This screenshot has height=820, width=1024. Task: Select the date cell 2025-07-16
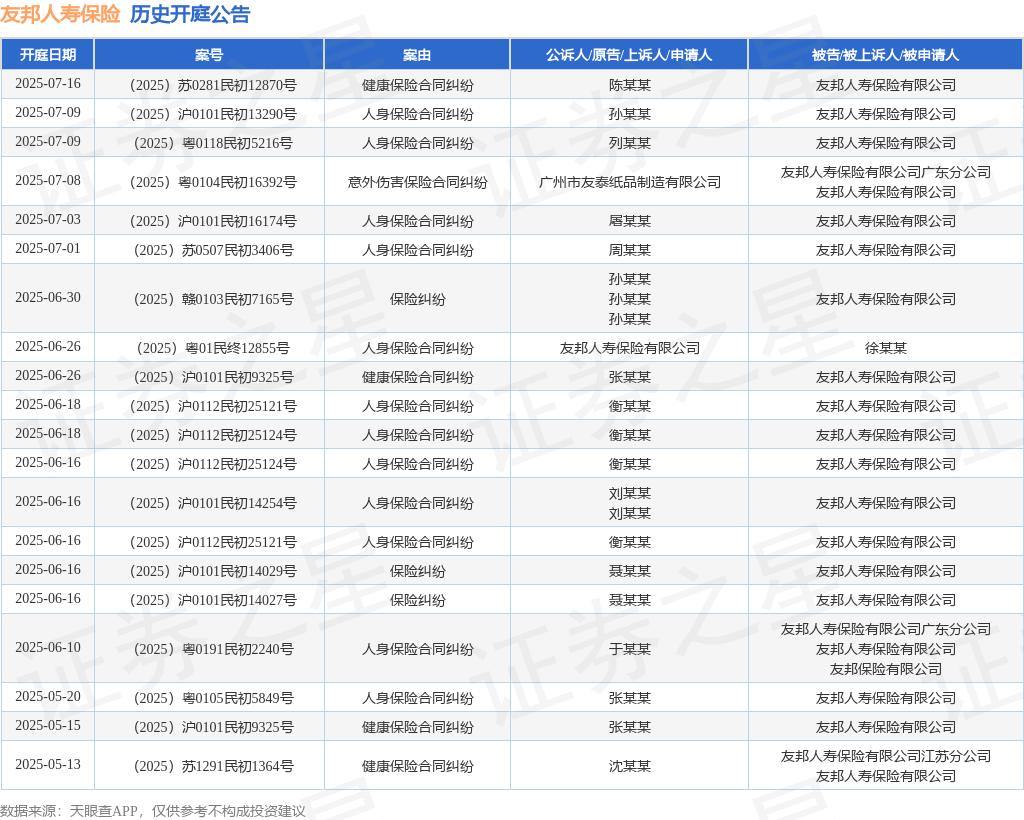[48, 84]
